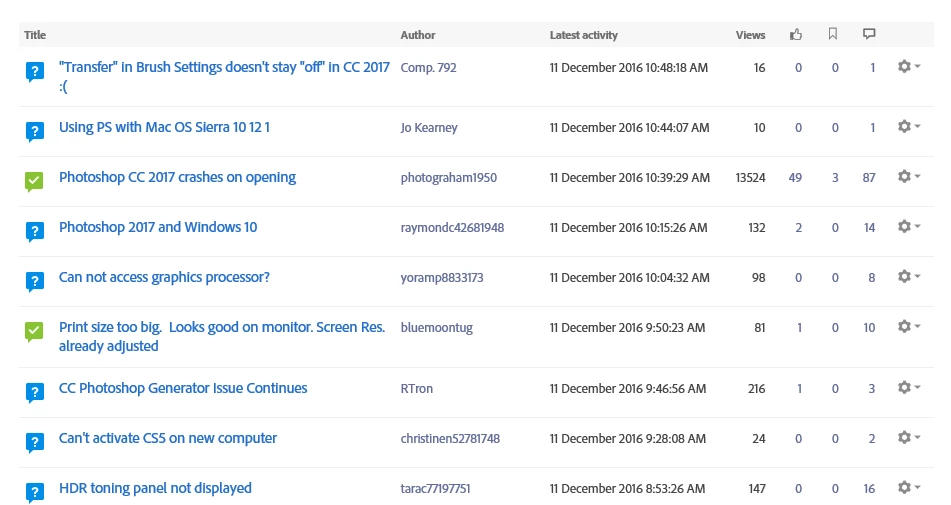Click the 13524 views count cell

(750, 178)
